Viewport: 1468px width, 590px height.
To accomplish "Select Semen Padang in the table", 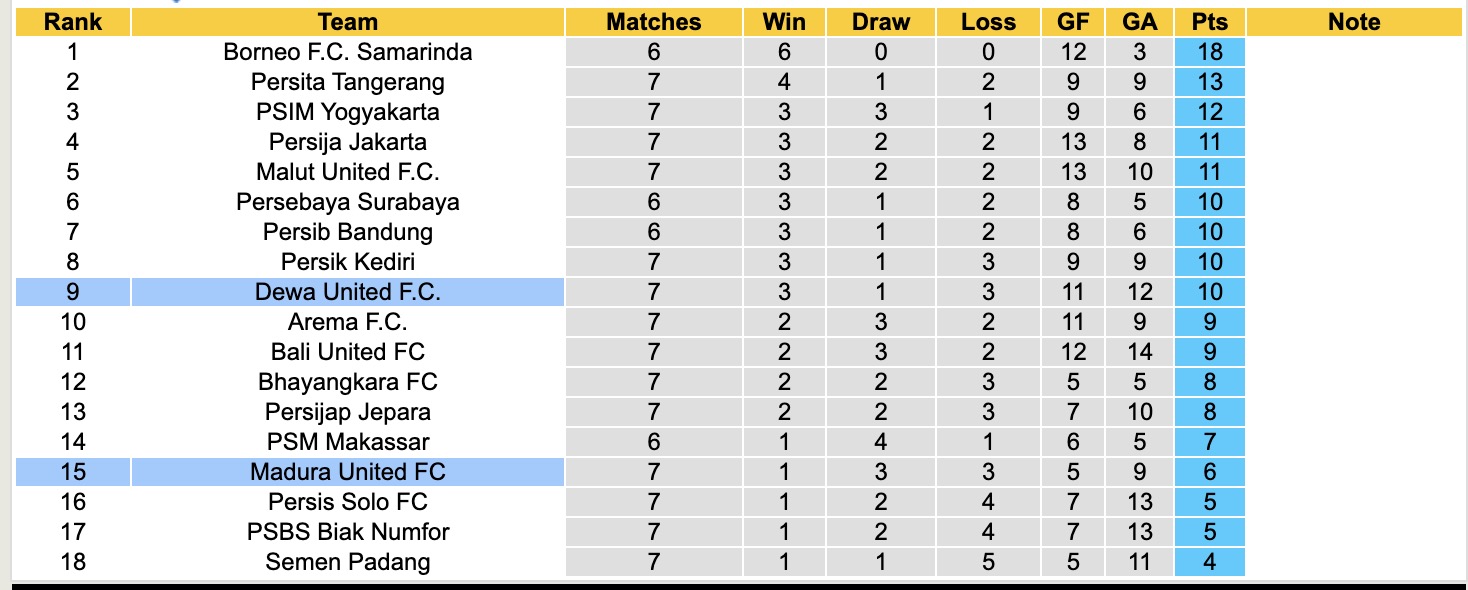I will 347,562.
